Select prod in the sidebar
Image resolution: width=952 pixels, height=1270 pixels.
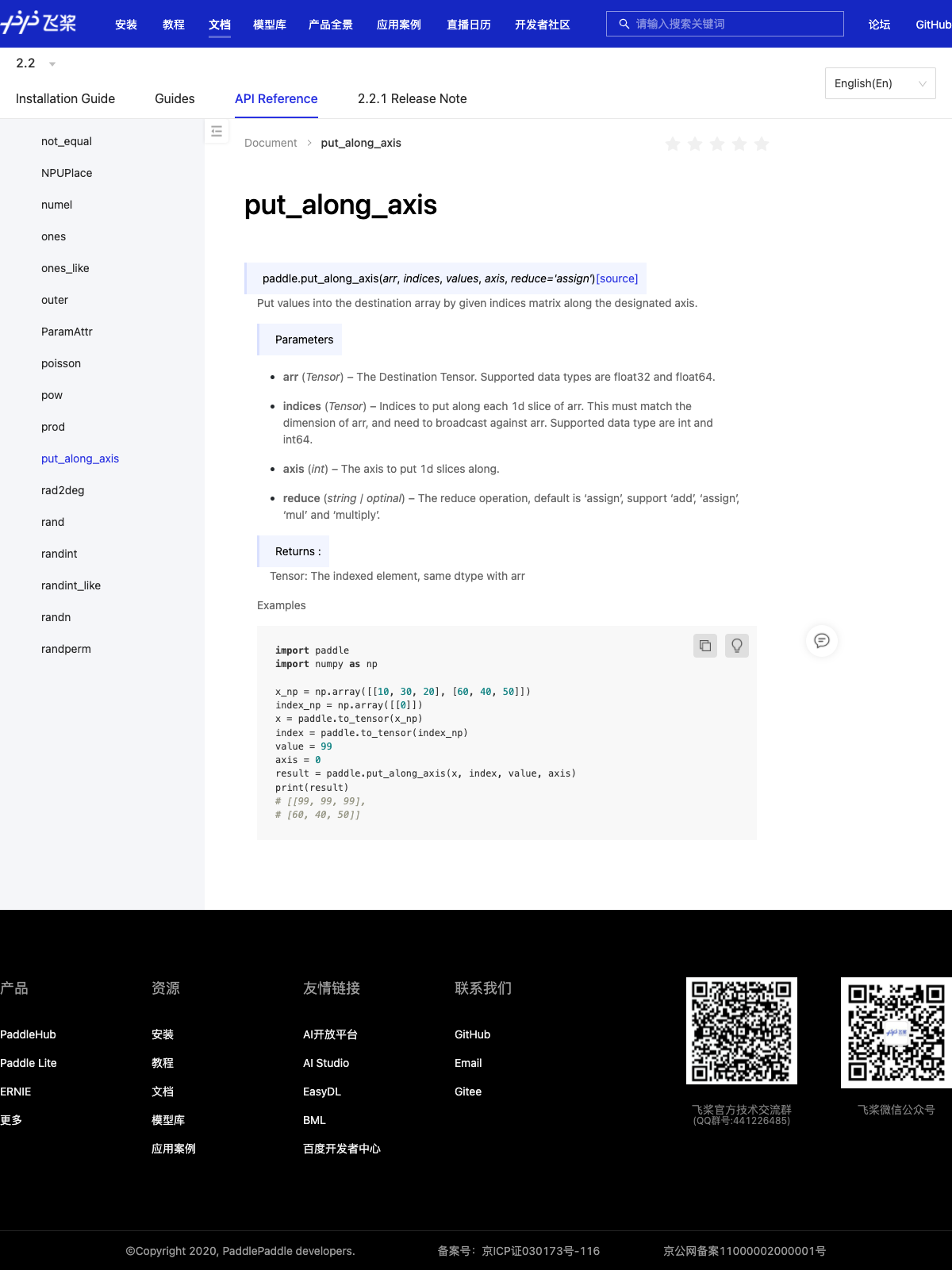(53, 427)
